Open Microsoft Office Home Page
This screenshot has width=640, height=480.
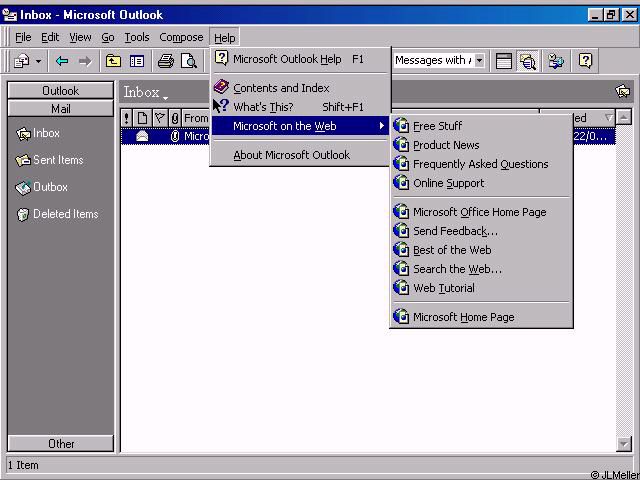(482, 212)
